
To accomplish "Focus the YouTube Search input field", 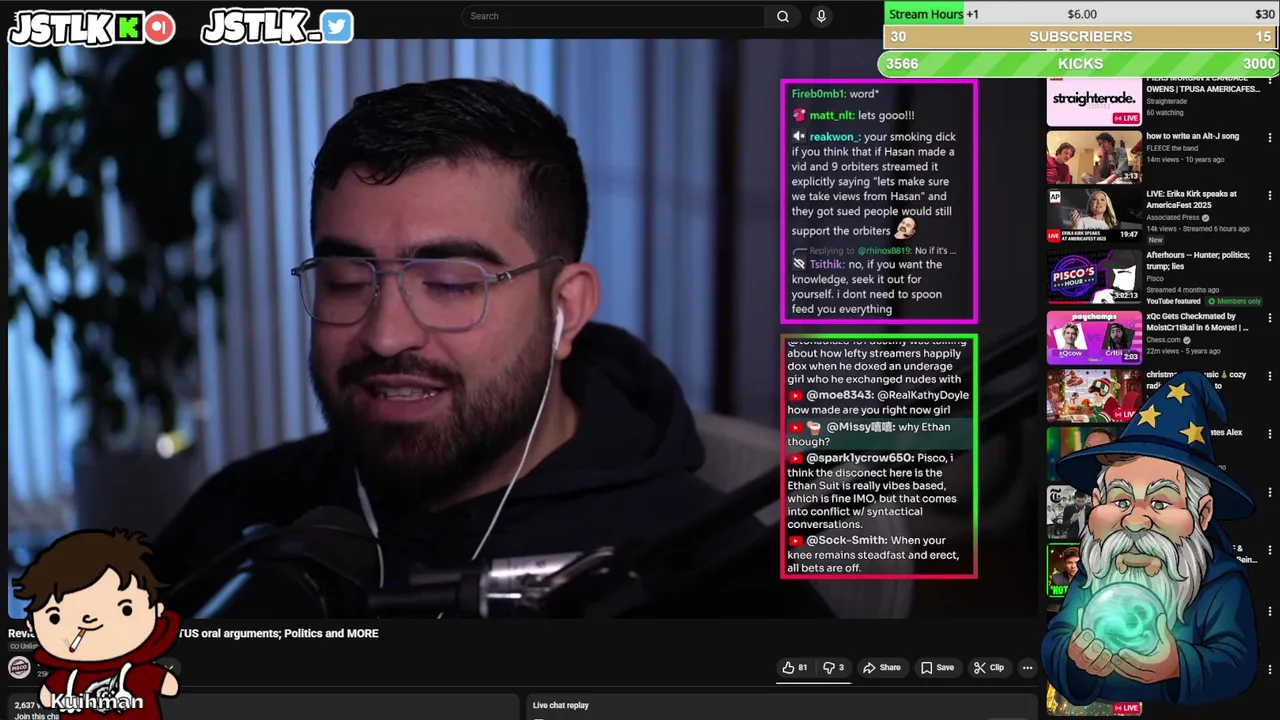I will point(614,16).
